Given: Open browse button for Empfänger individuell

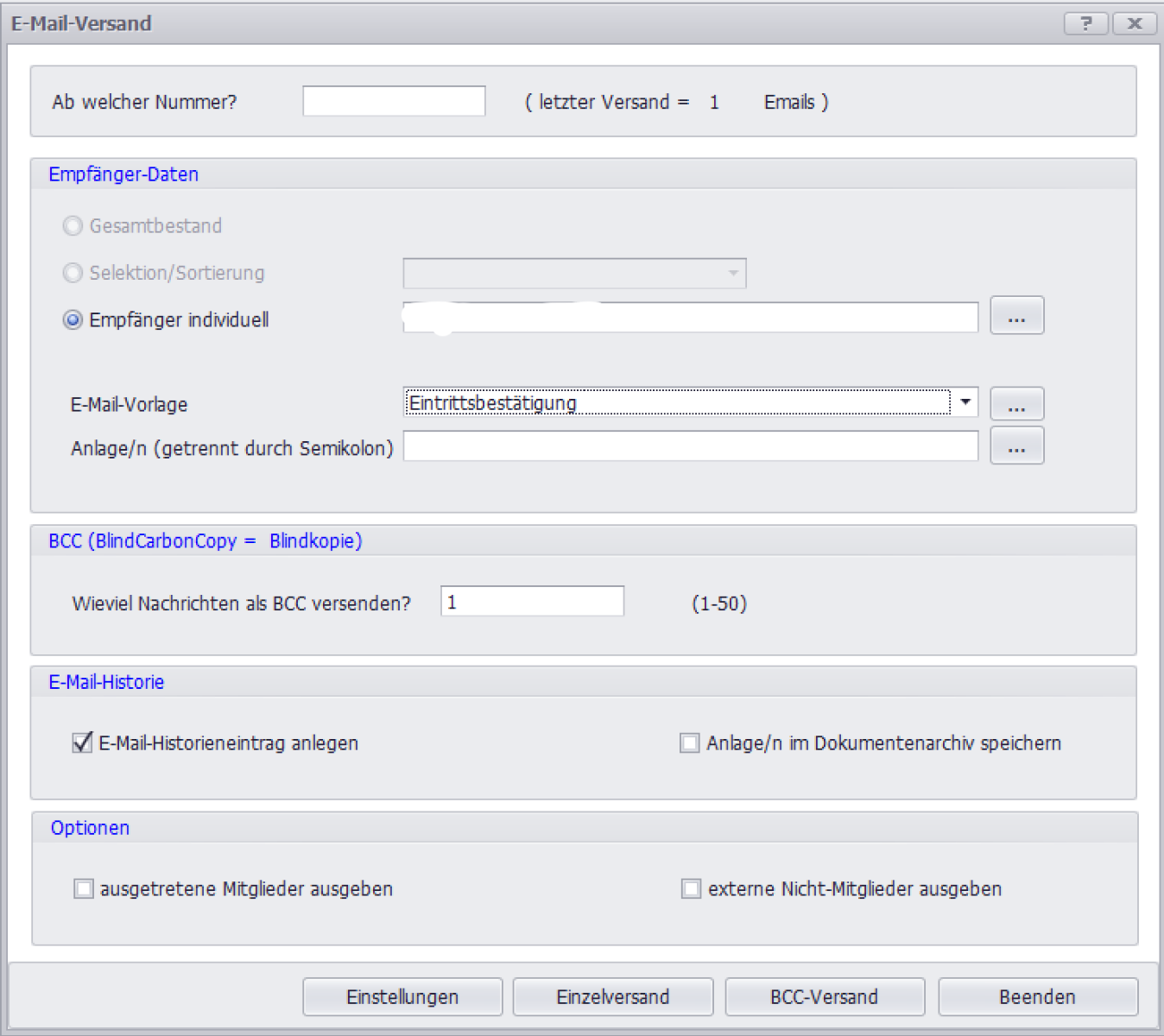Looking at the screenshot, I should click(x=1016, y=316).
